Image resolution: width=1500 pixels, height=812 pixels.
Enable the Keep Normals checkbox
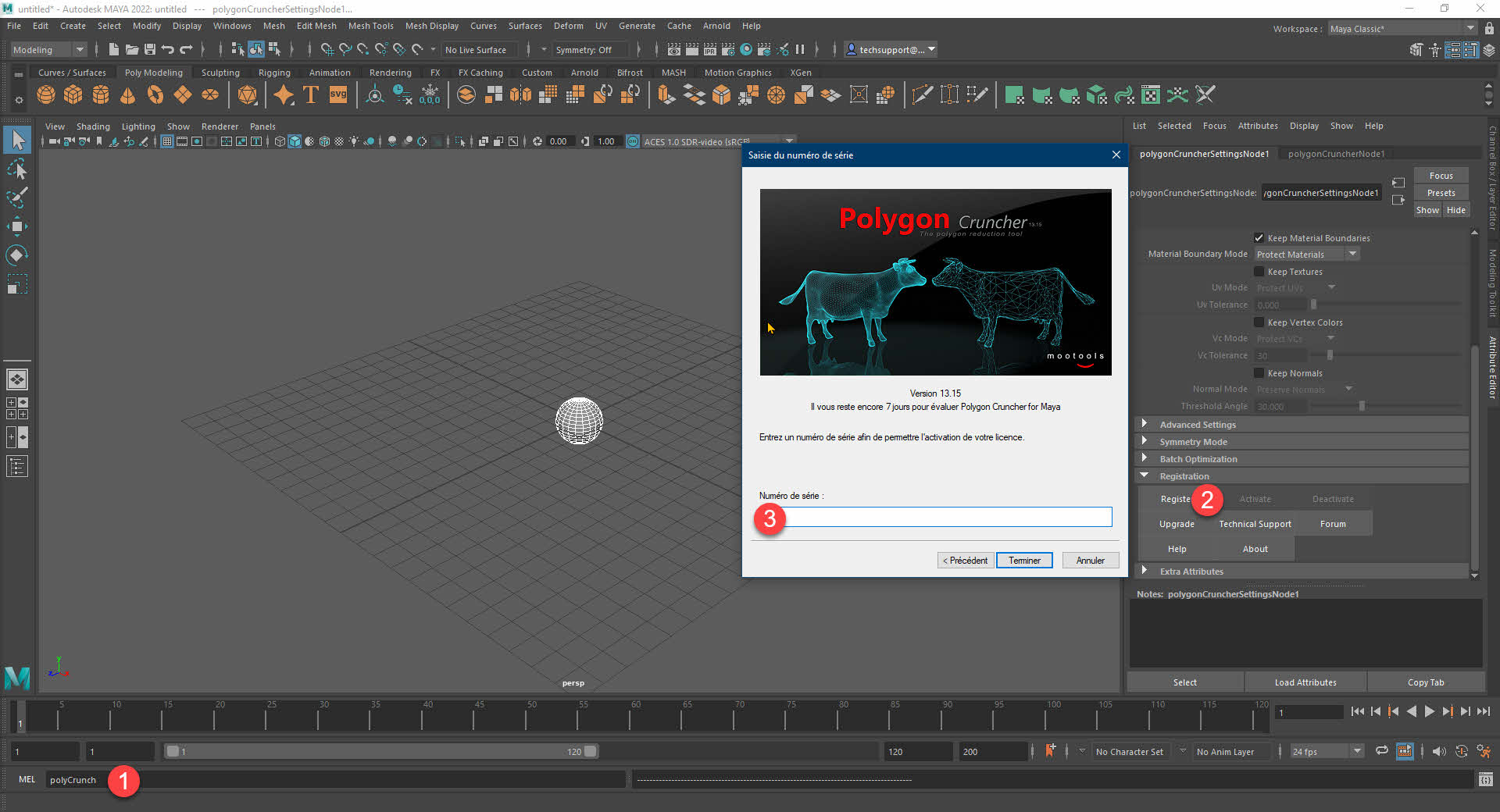(1259, 372)
